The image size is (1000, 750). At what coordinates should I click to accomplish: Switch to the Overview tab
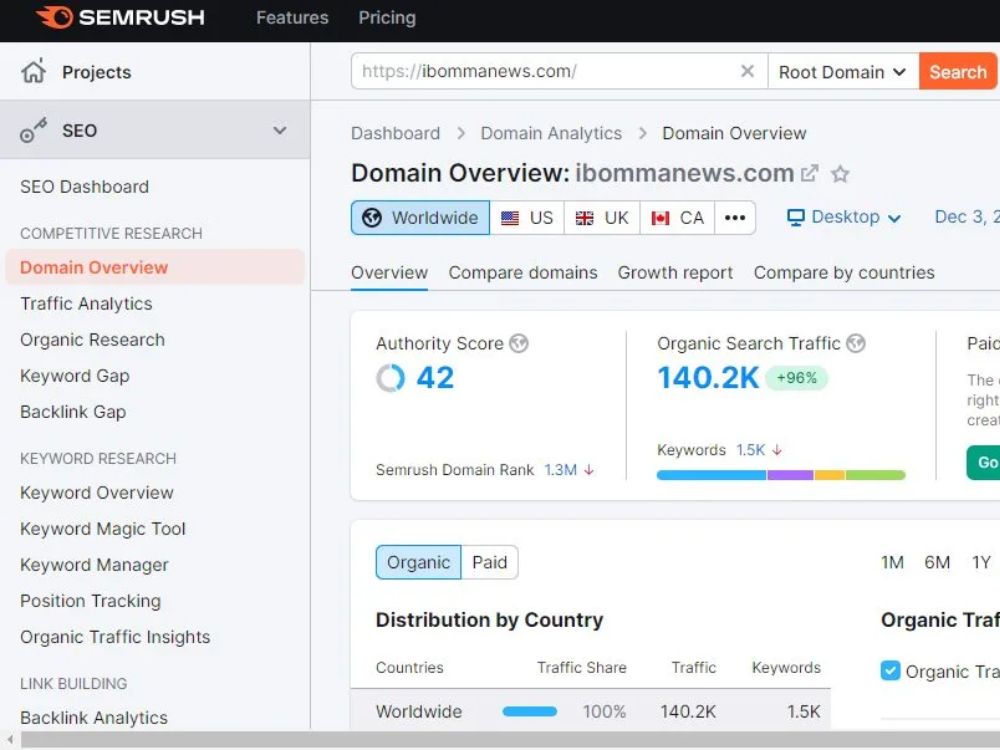[x=389, y=272]
